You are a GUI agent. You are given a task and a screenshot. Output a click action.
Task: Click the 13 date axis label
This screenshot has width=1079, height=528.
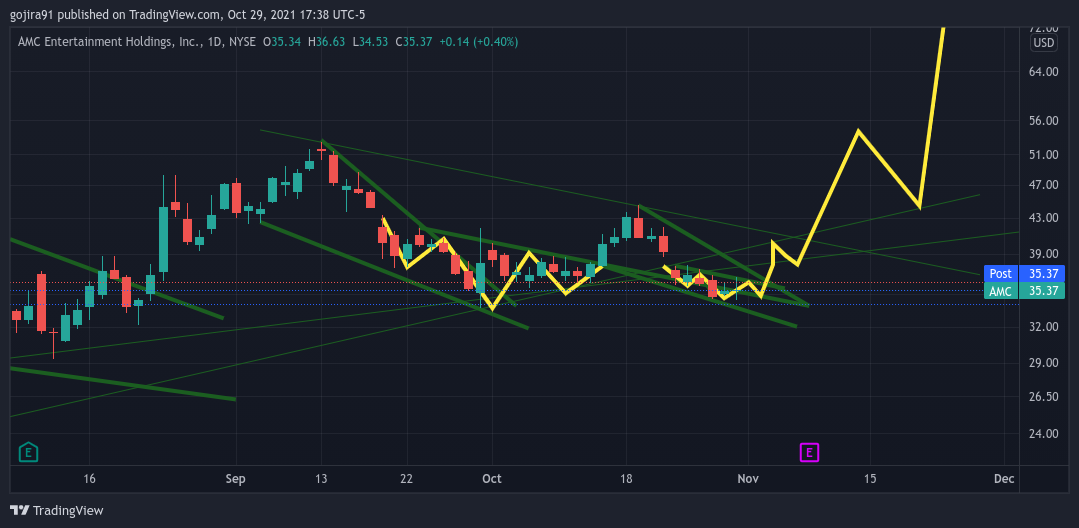tap(321, 478)
